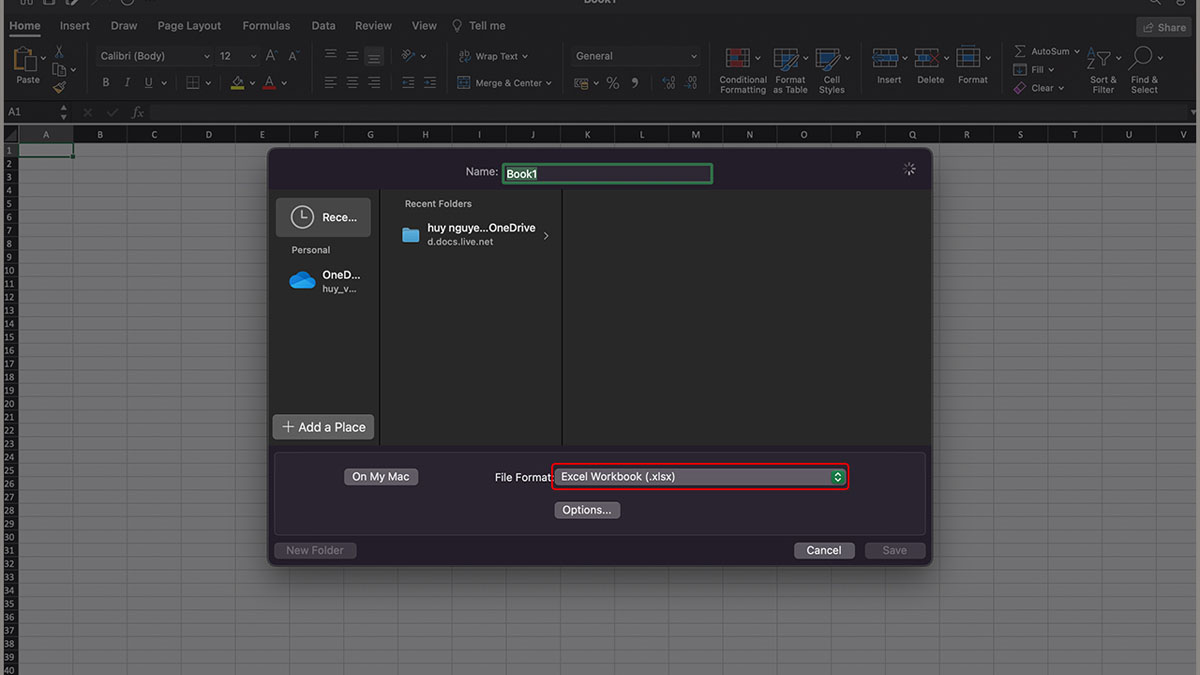
Task: Click the Copy icon in ribbon
Action: click(x=60, y=69)
